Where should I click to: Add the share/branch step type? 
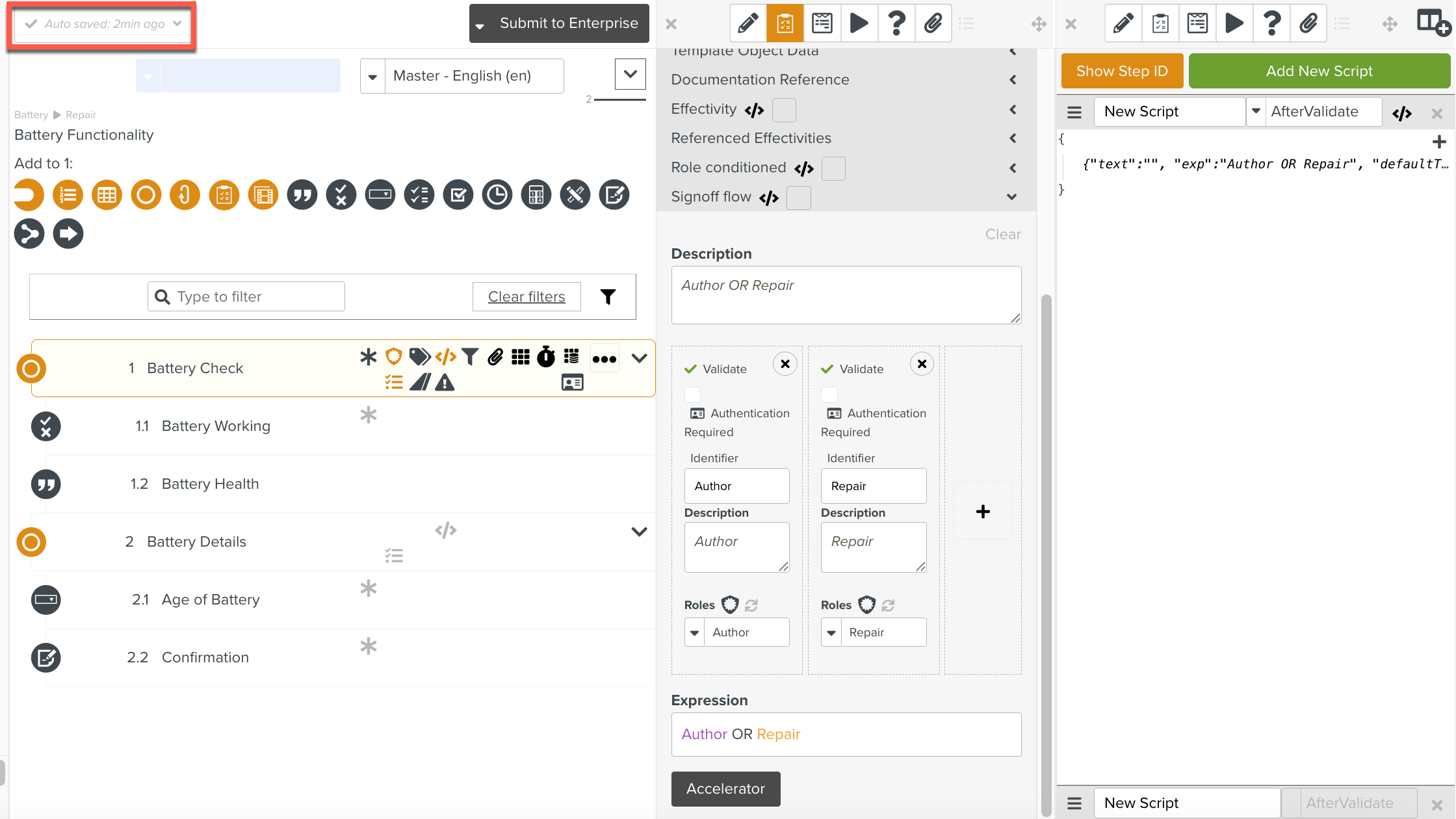pyautogui.click(x=29, y=234)
